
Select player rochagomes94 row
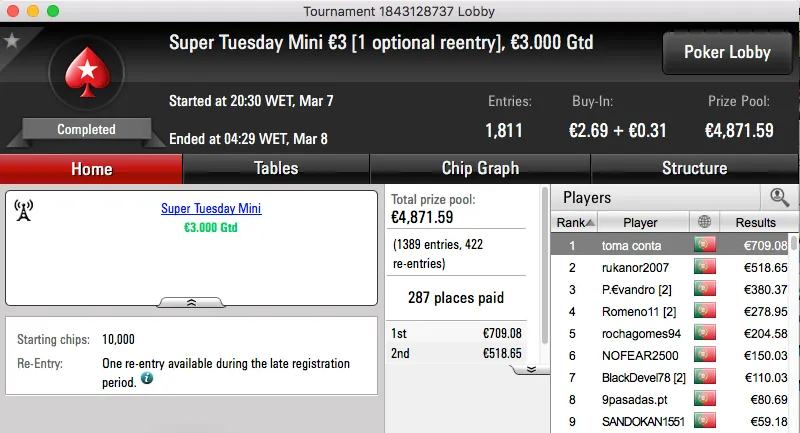tap(640, 333)
